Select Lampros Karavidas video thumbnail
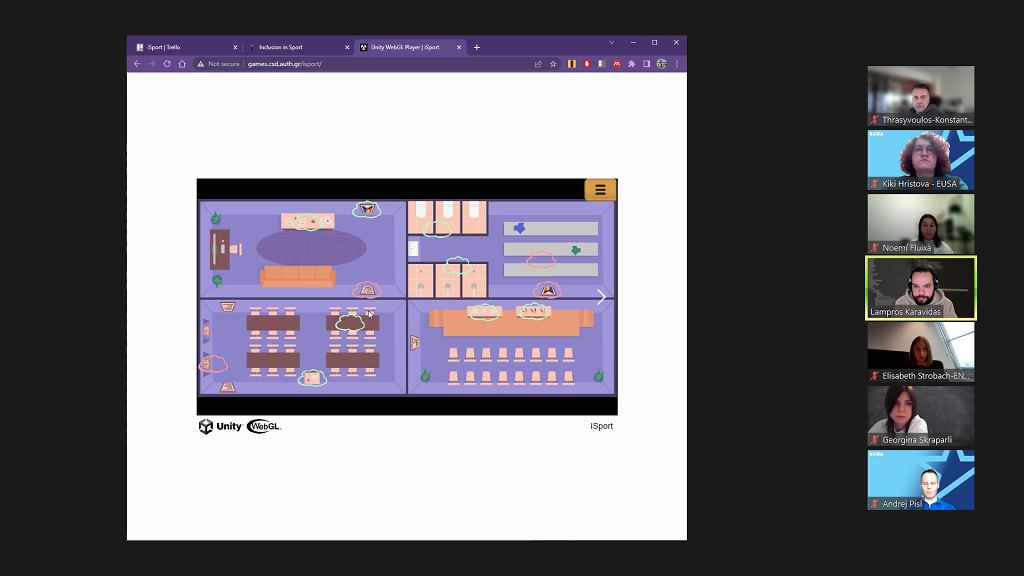This screenshot has width=1024, height=576. click(x=920, y=288)
